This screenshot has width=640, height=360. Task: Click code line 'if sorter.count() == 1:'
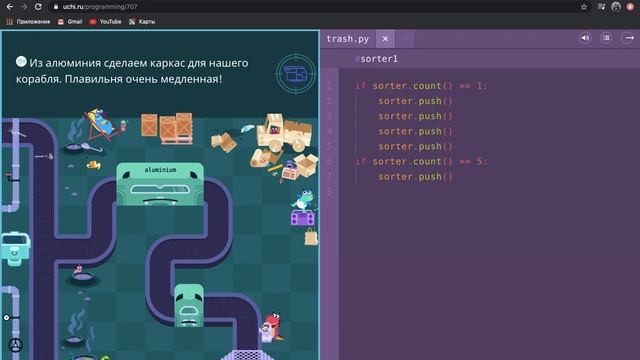coord(421,86)
